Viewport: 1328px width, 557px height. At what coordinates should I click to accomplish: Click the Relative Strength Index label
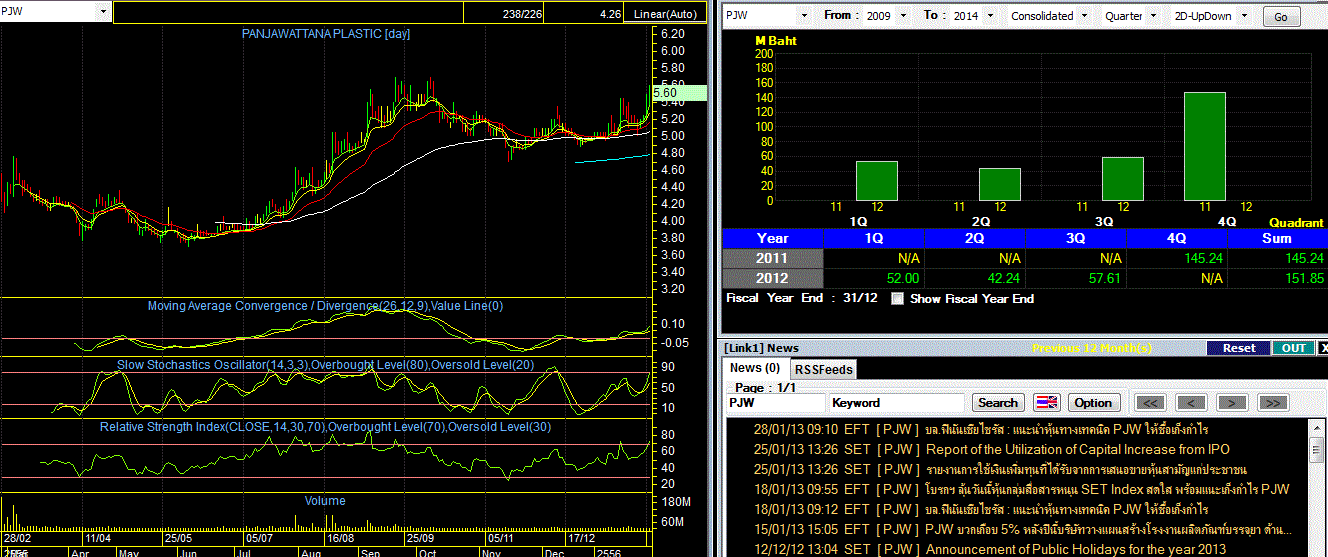pos(325,427)
